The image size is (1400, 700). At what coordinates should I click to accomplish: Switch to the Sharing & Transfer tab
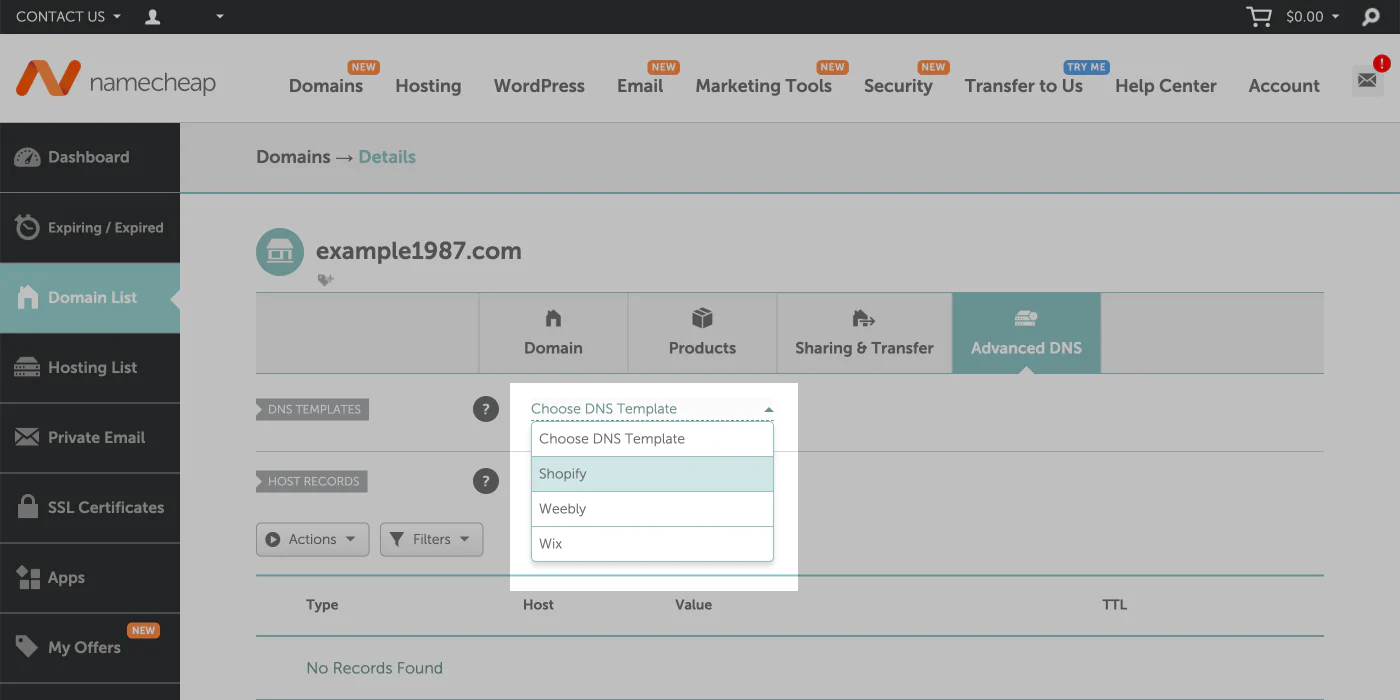[864, 333]
